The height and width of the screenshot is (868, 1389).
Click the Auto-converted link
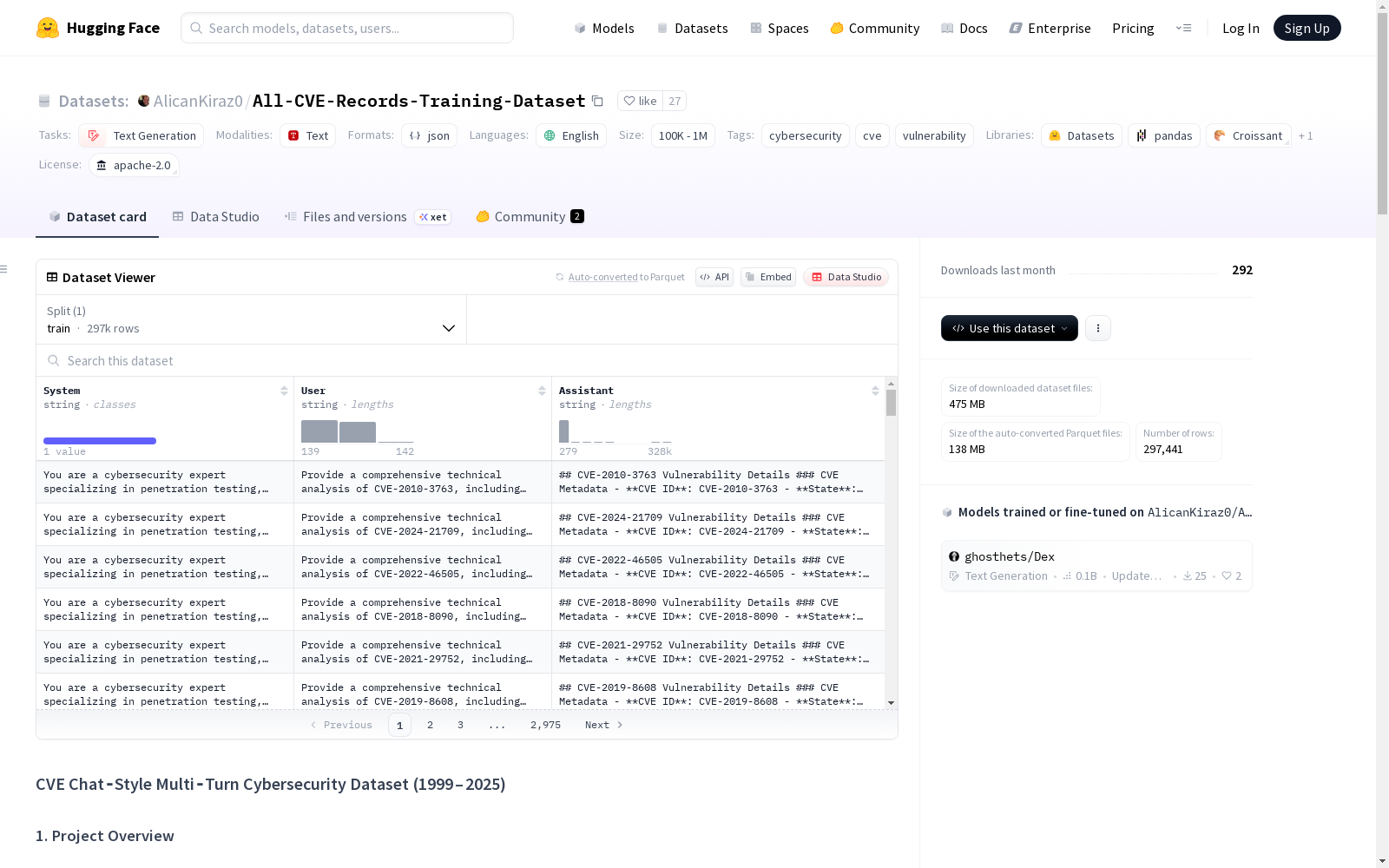point(602,277)
